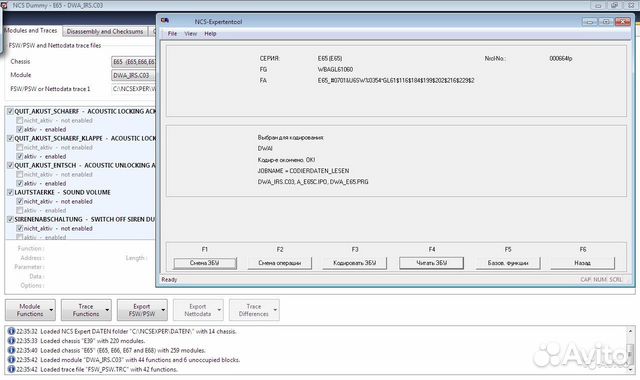Toggle the SIRENENABSCHALTUNG switch off siren checkbox
The image size is (640, 380).
coord(10,219)
